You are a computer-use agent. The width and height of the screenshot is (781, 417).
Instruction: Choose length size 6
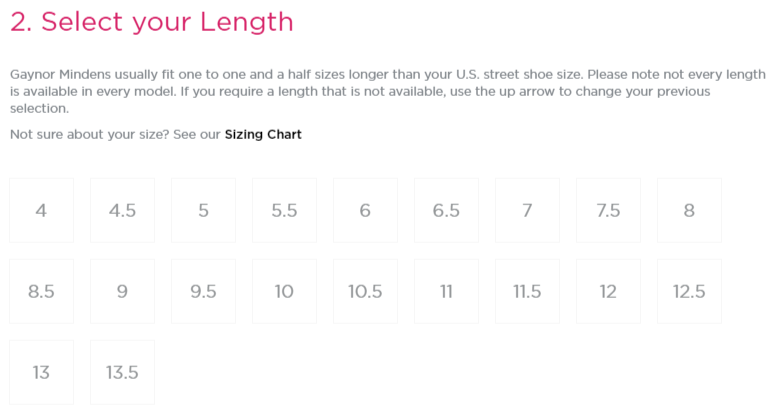[365, 210]
